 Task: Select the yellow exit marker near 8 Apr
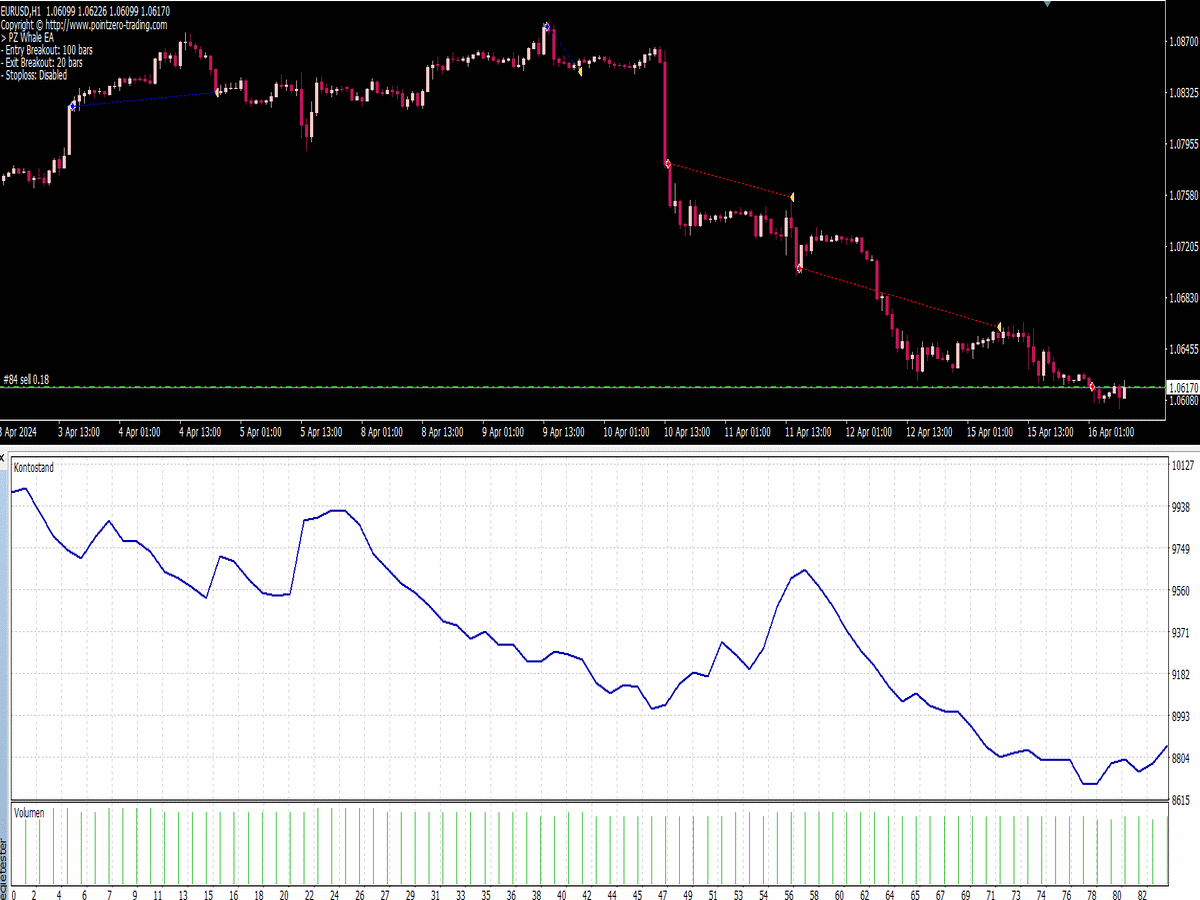pos(578,70)
